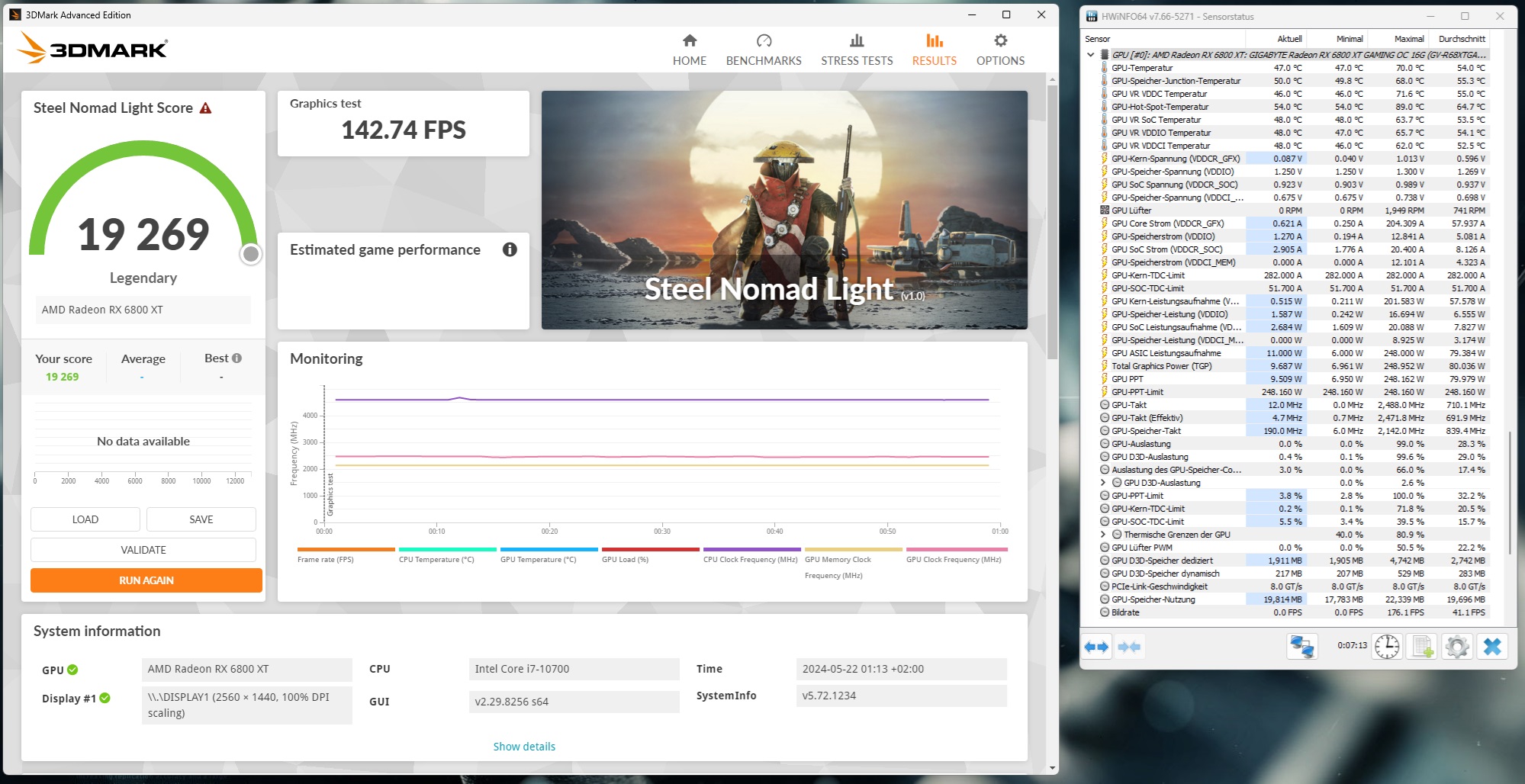
Task: Click the Sensor column header in HWiNFO
Action: pyautogui.click(x=1163, y=39)
